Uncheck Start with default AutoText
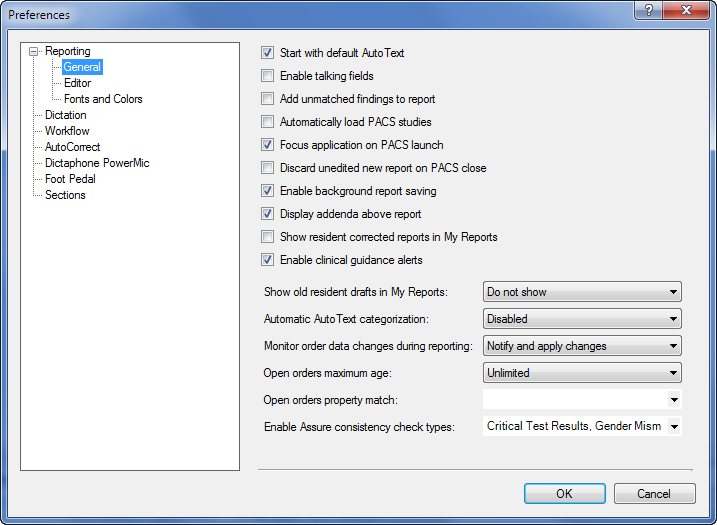This screenshot has height=525, width=717. (x=268, y=53)
